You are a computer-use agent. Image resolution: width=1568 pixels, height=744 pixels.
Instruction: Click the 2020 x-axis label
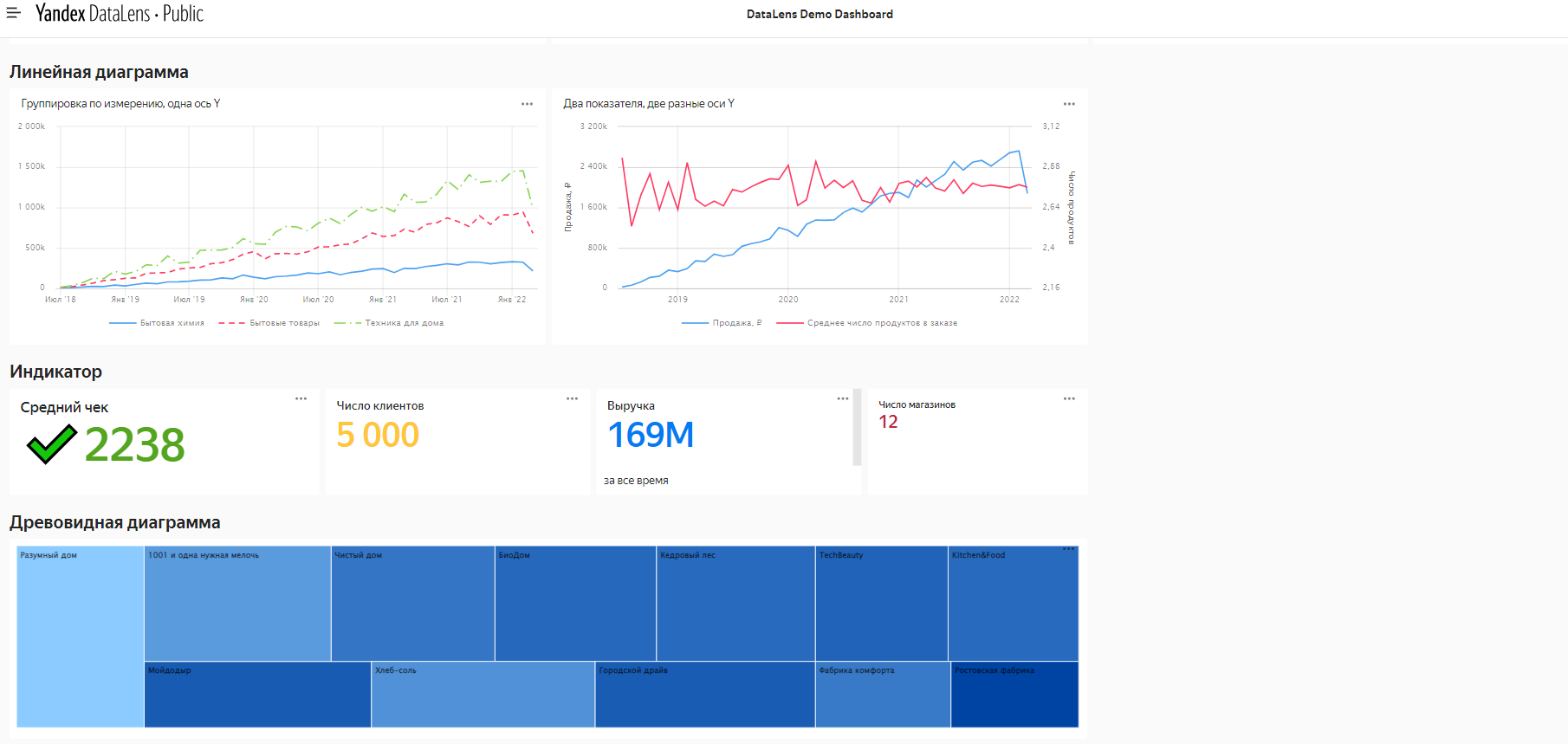788,300
